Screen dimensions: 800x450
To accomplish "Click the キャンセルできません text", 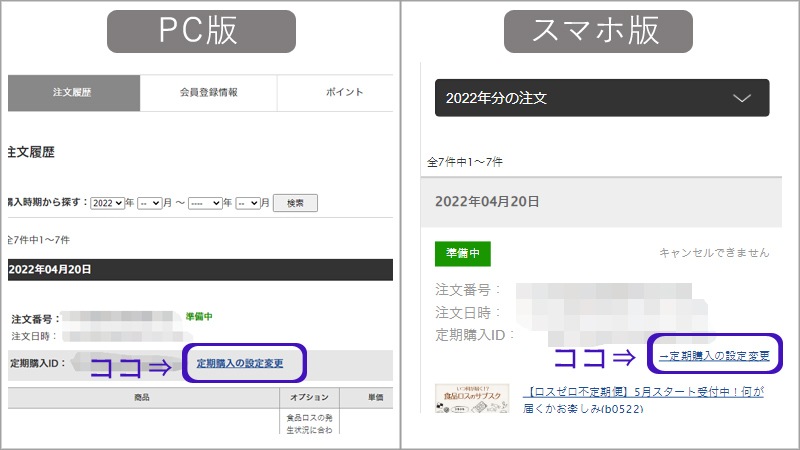I will coord(714,253).
